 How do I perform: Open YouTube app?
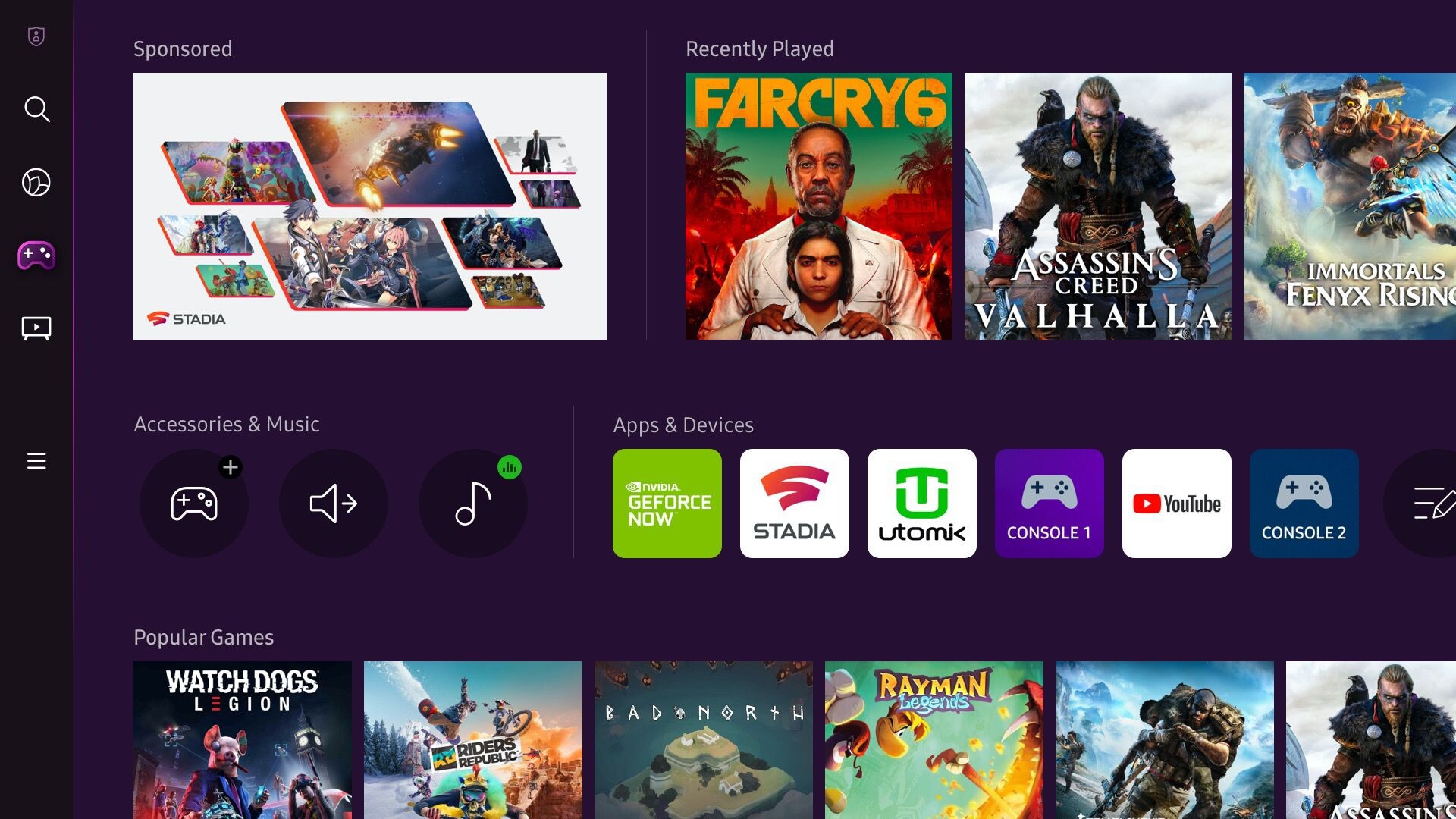(1176, 503)
